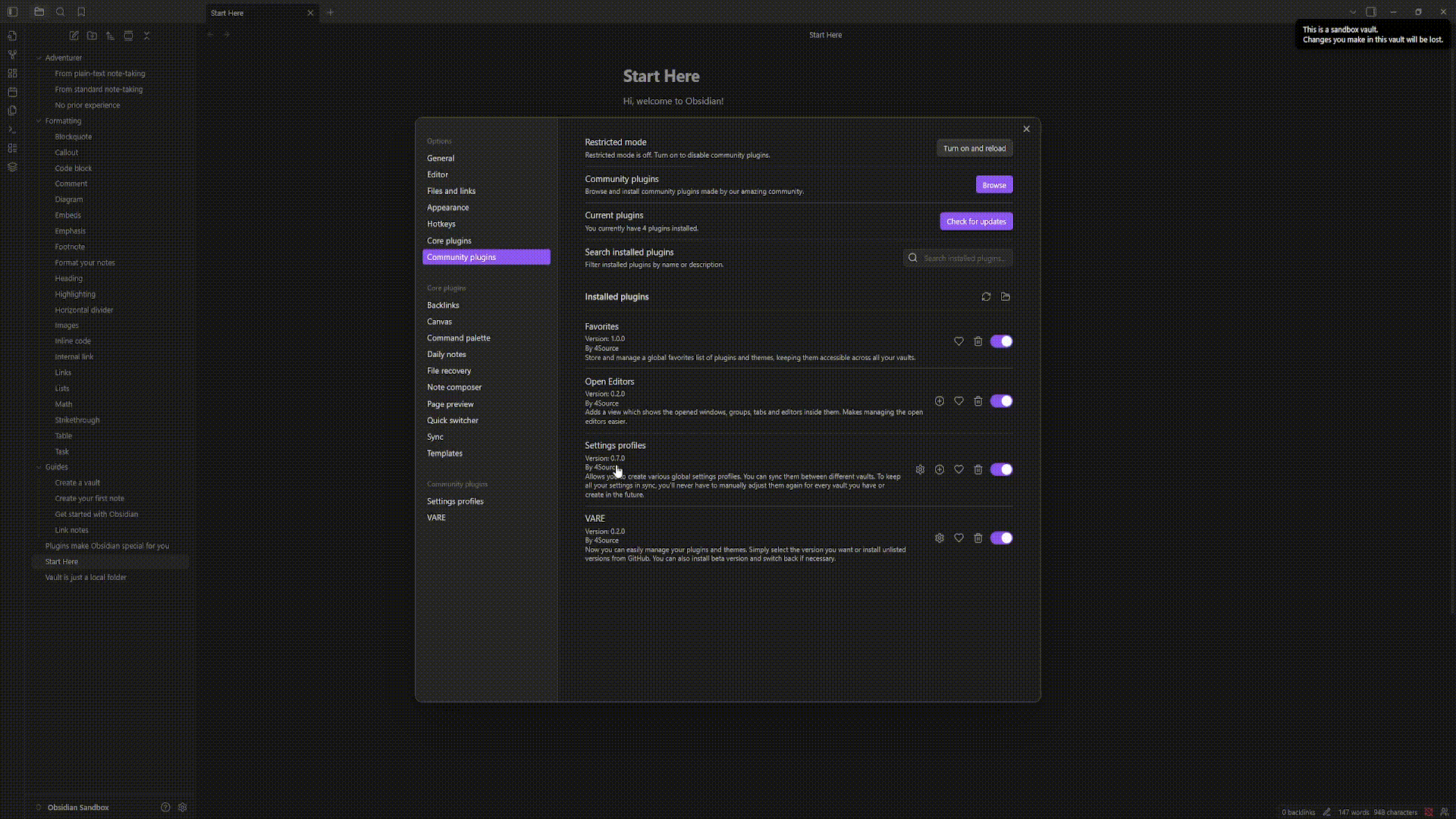Open the Appearance settings tab
This screenshot has width=1456, height=819.
[x=447, y=207]
